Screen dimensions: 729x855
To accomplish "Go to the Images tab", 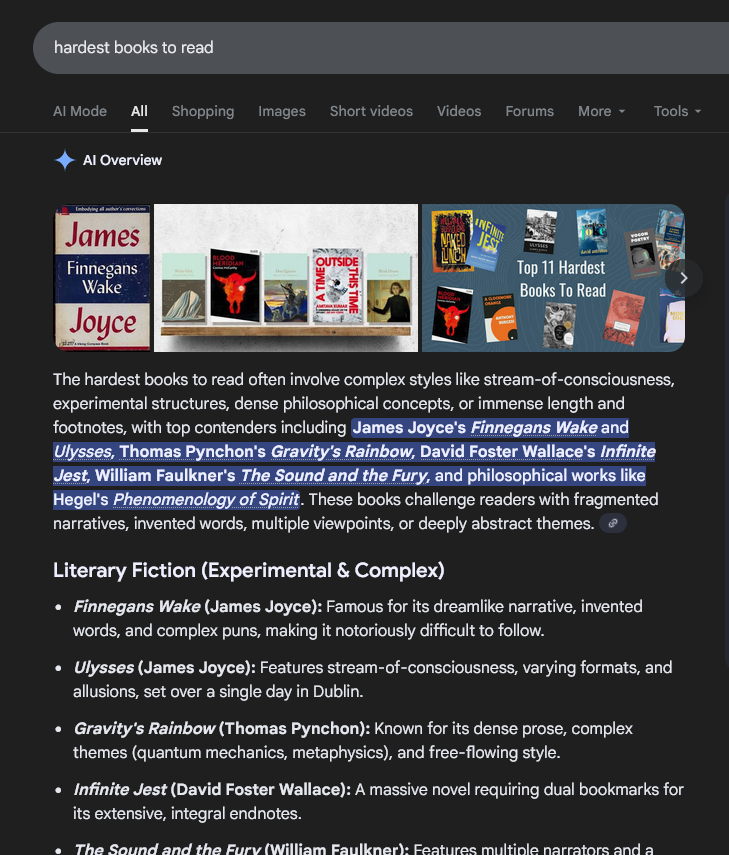I will [x=282, y=111].
